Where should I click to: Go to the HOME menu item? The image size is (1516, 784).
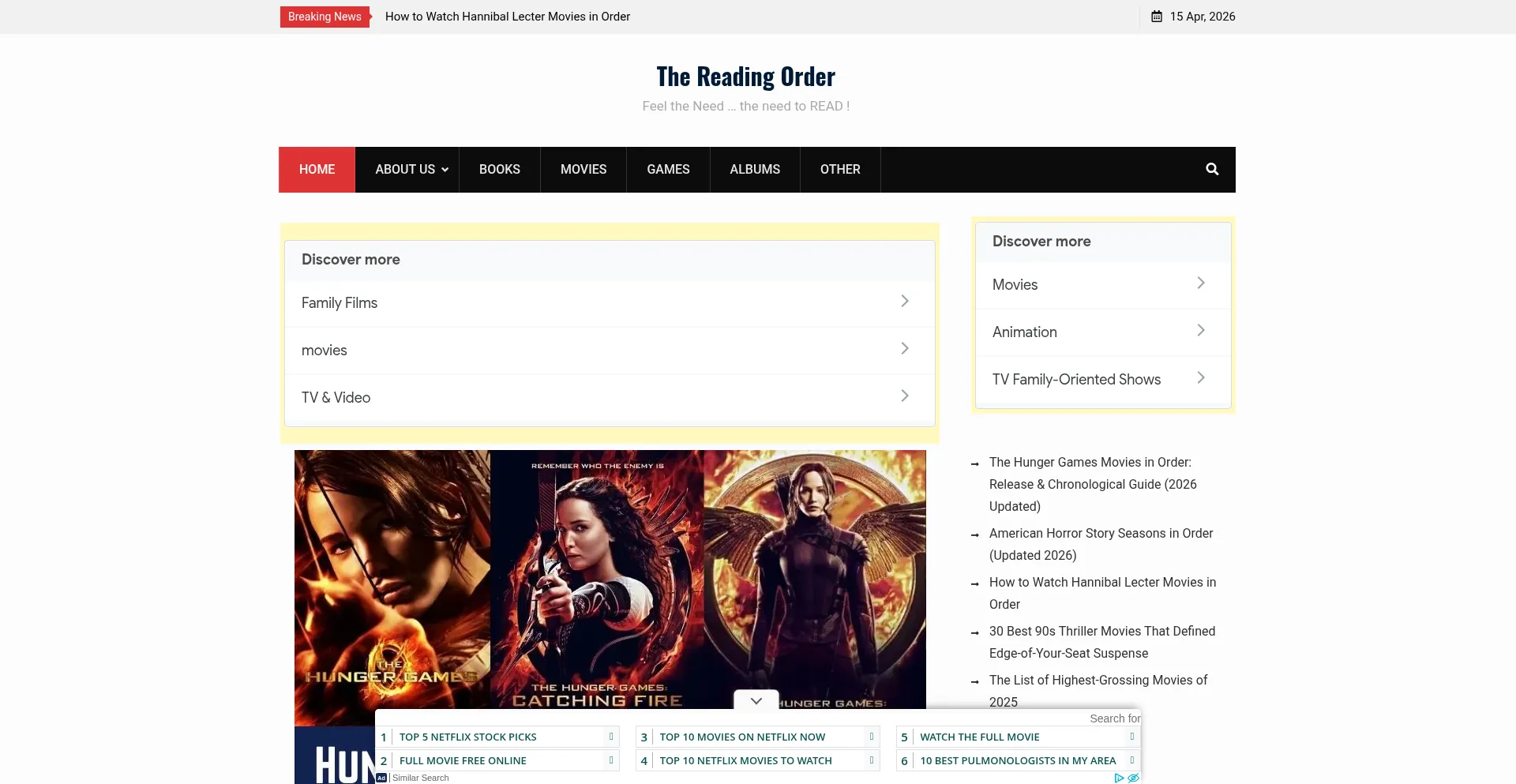coord(317,169)
